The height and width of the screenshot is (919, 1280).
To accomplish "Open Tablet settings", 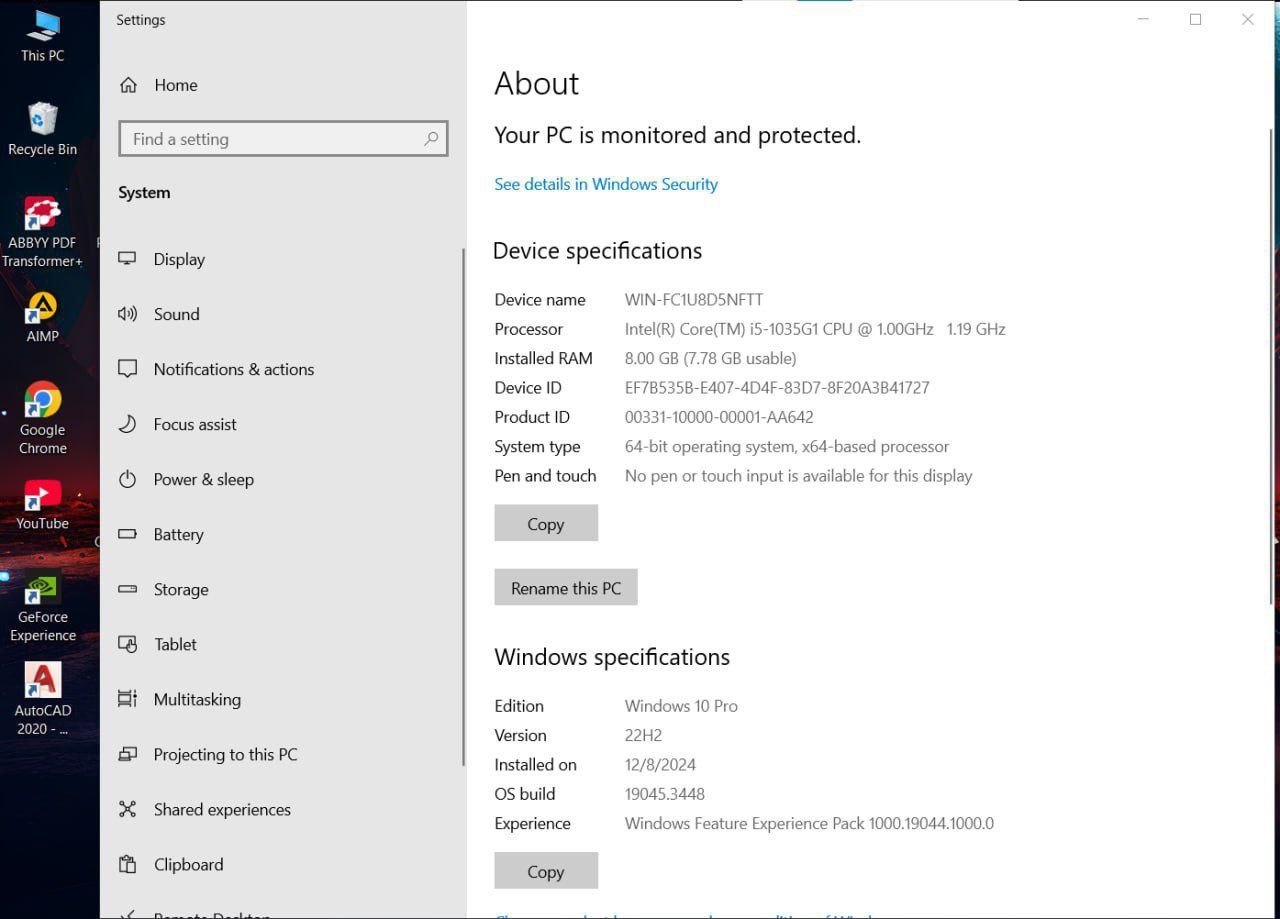I will (282, 644).
